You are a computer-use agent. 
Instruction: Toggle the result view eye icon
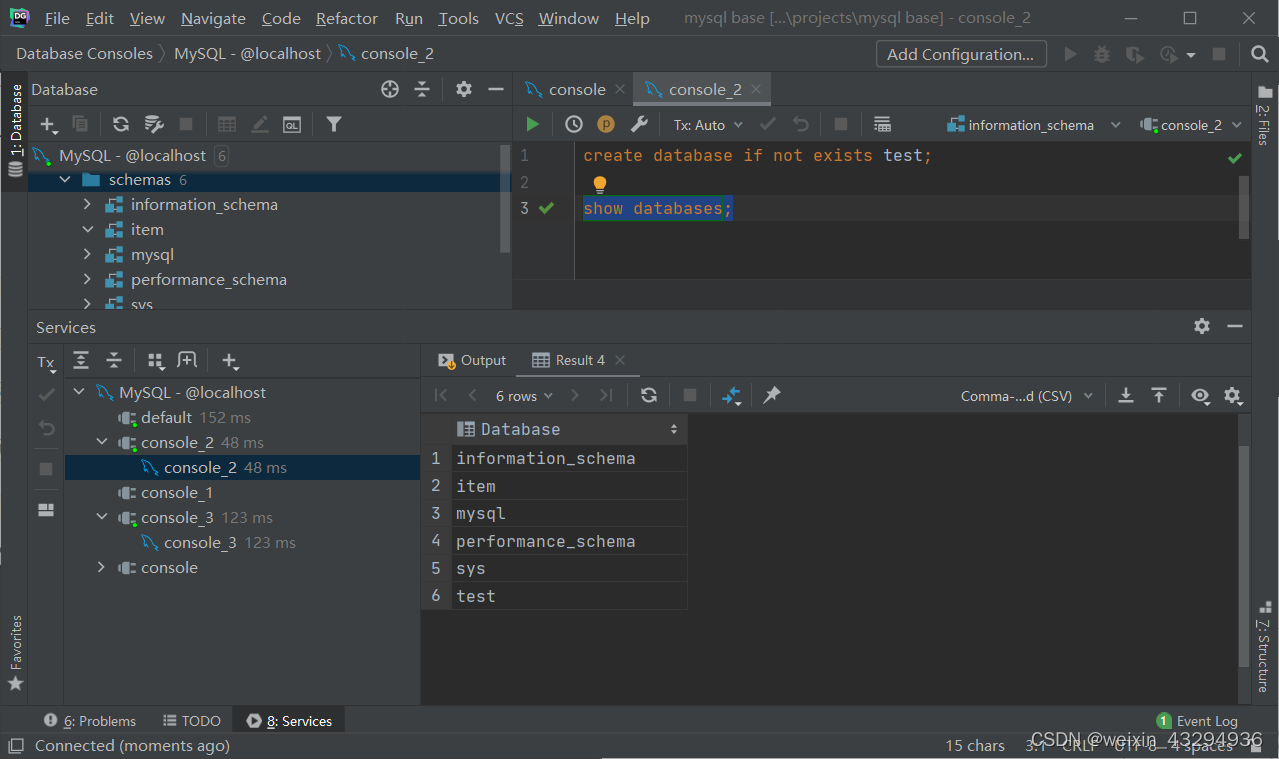pos(1200,395)
